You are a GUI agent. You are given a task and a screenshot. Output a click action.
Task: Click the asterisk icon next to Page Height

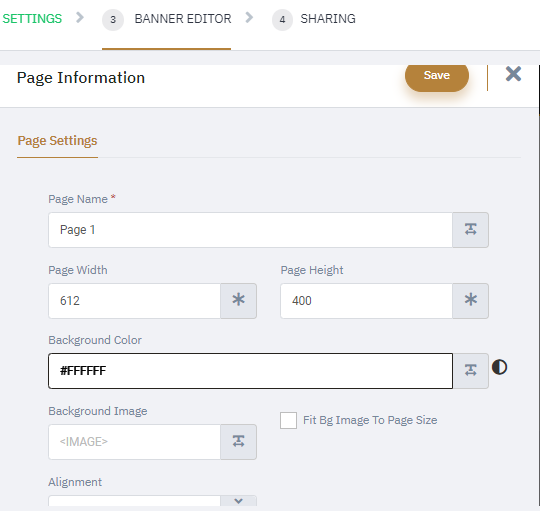(470, 301)
